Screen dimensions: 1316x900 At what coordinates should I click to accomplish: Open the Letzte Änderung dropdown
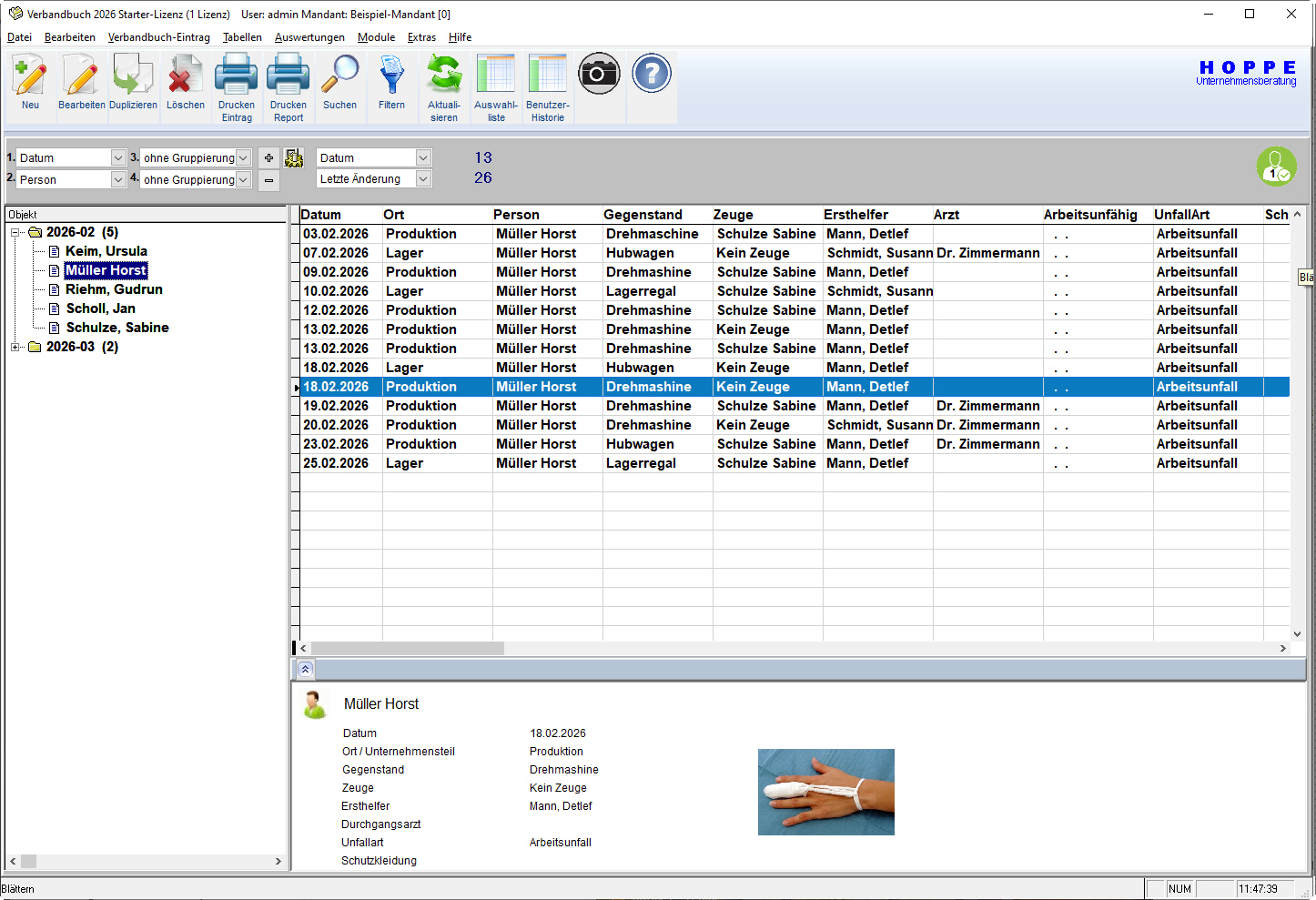point(423,179)
